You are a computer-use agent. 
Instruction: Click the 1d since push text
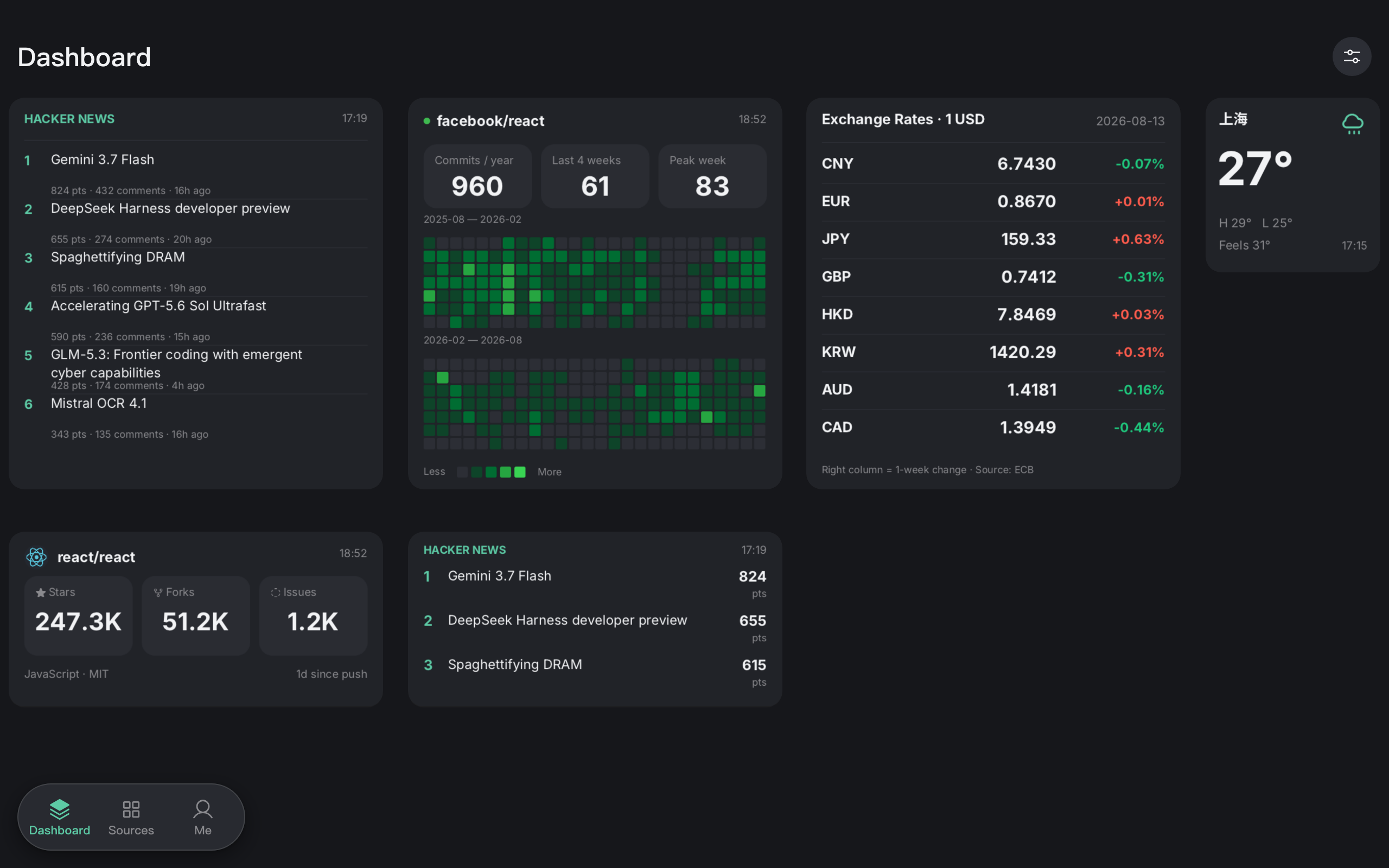331,674
